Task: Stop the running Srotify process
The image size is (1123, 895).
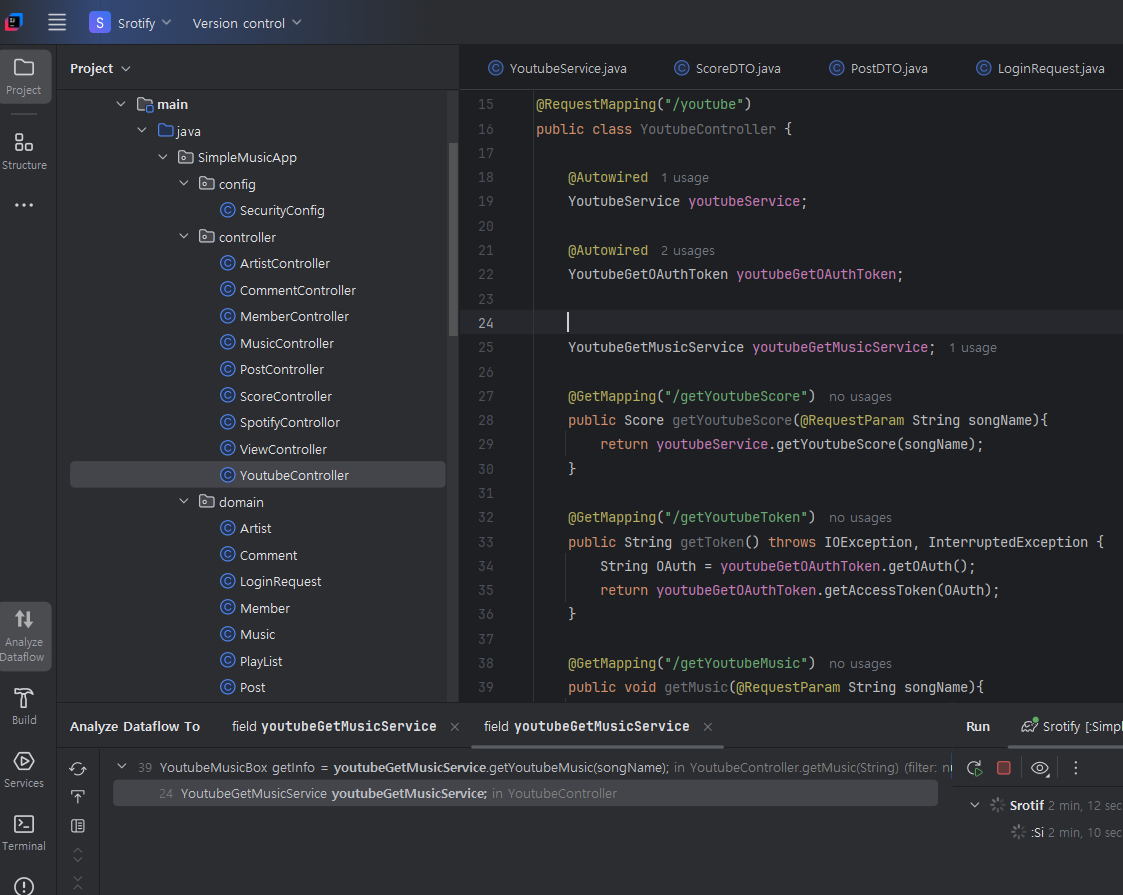Action: pyautogui.click(x=1004, y=768)
